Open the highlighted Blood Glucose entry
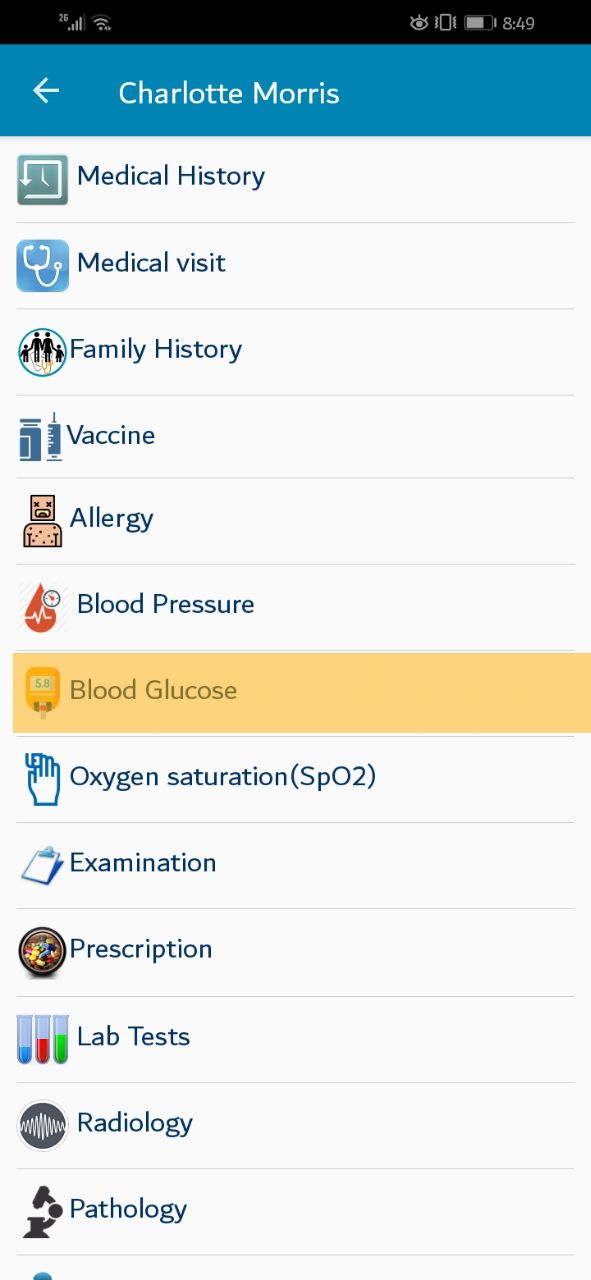The height and width of the screenshot is (1280, 591). (302, 693)
